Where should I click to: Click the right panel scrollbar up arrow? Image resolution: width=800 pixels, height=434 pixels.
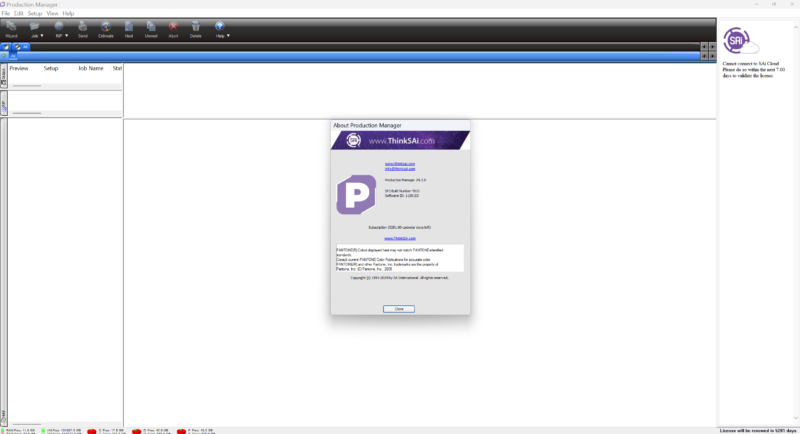click(x=796, y=27)
